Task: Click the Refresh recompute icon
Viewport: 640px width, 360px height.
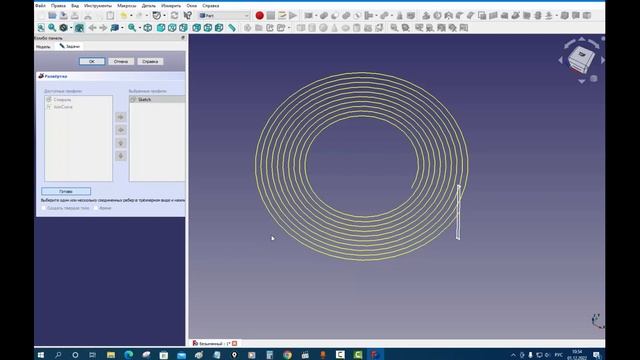Action: pos(175,16)
